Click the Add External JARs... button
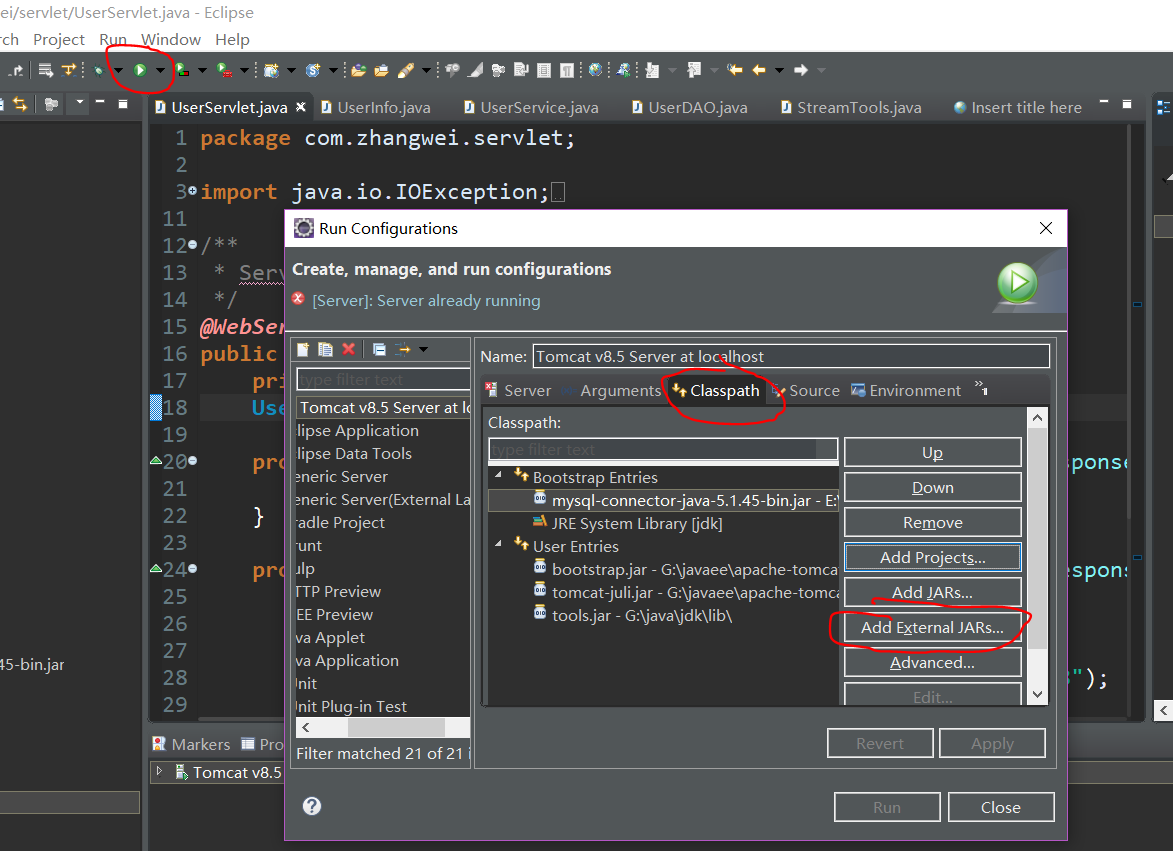Viewport: 1173px width, 851px height. tap(932, 627)
